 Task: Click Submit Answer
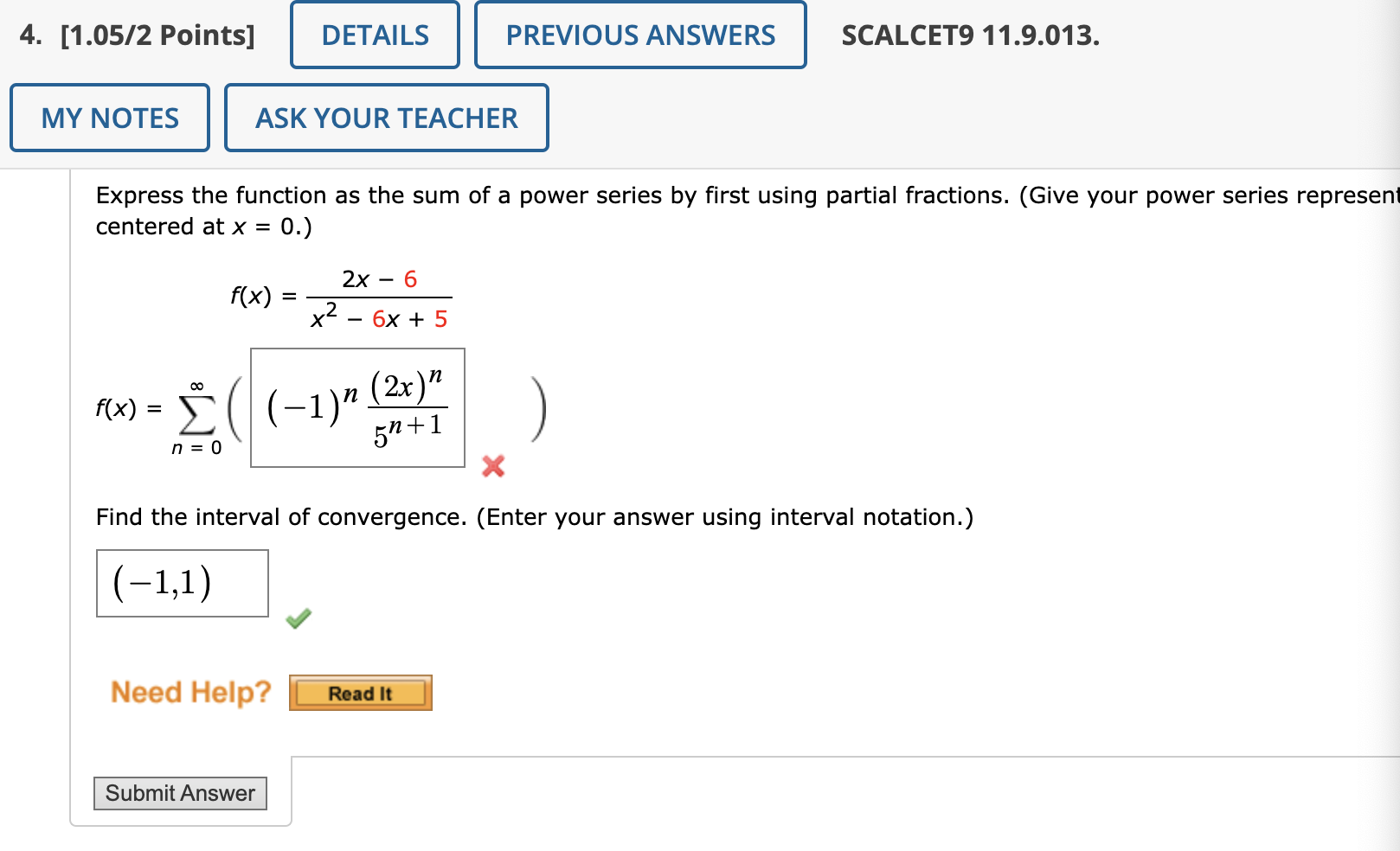click(180, 792)
